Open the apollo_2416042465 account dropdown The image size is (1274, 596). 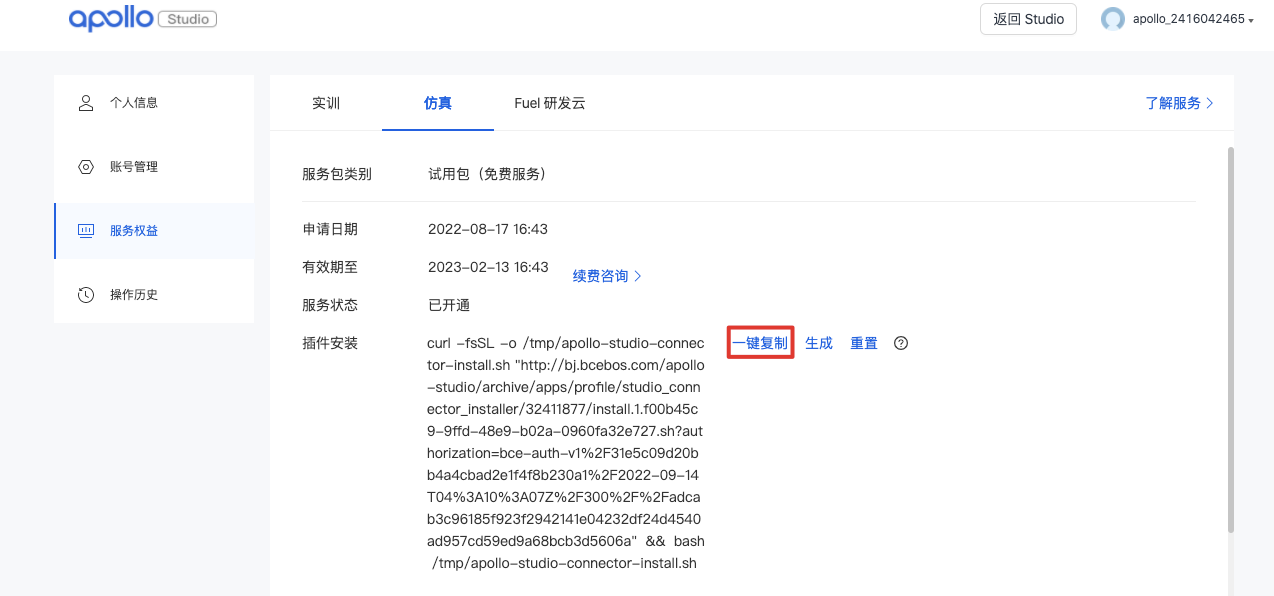tap(1192, 19)
